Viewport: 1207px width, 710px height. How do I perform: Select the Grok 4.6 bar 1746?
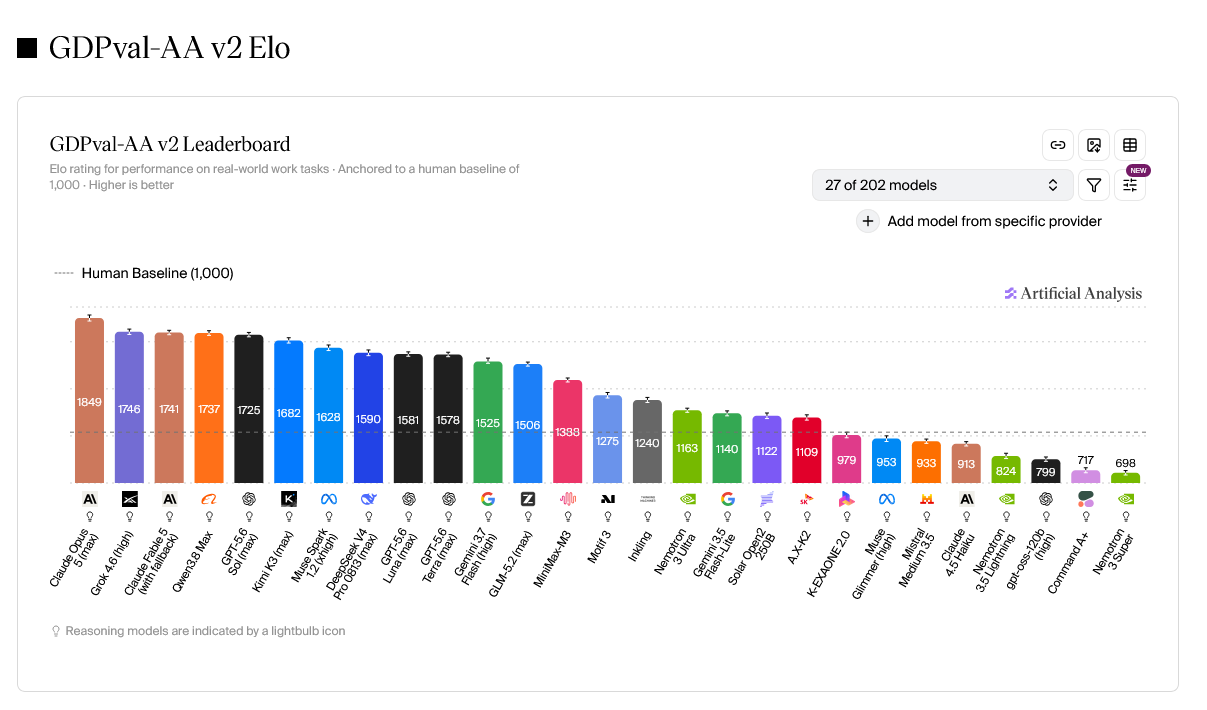129,407
